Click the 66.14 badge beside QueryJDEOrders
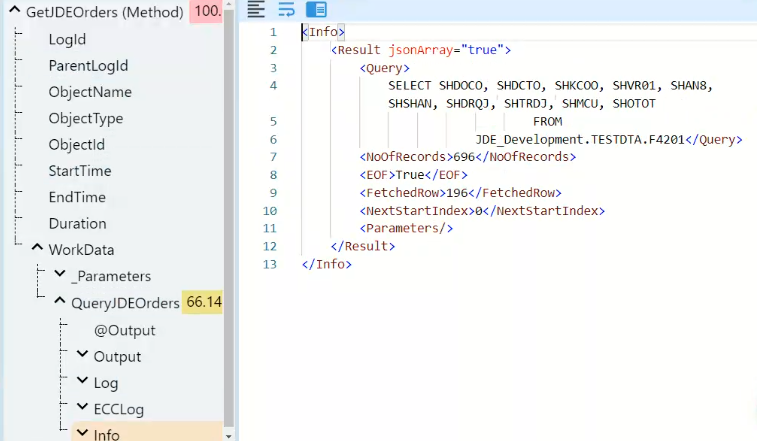 tap(203, 302)
